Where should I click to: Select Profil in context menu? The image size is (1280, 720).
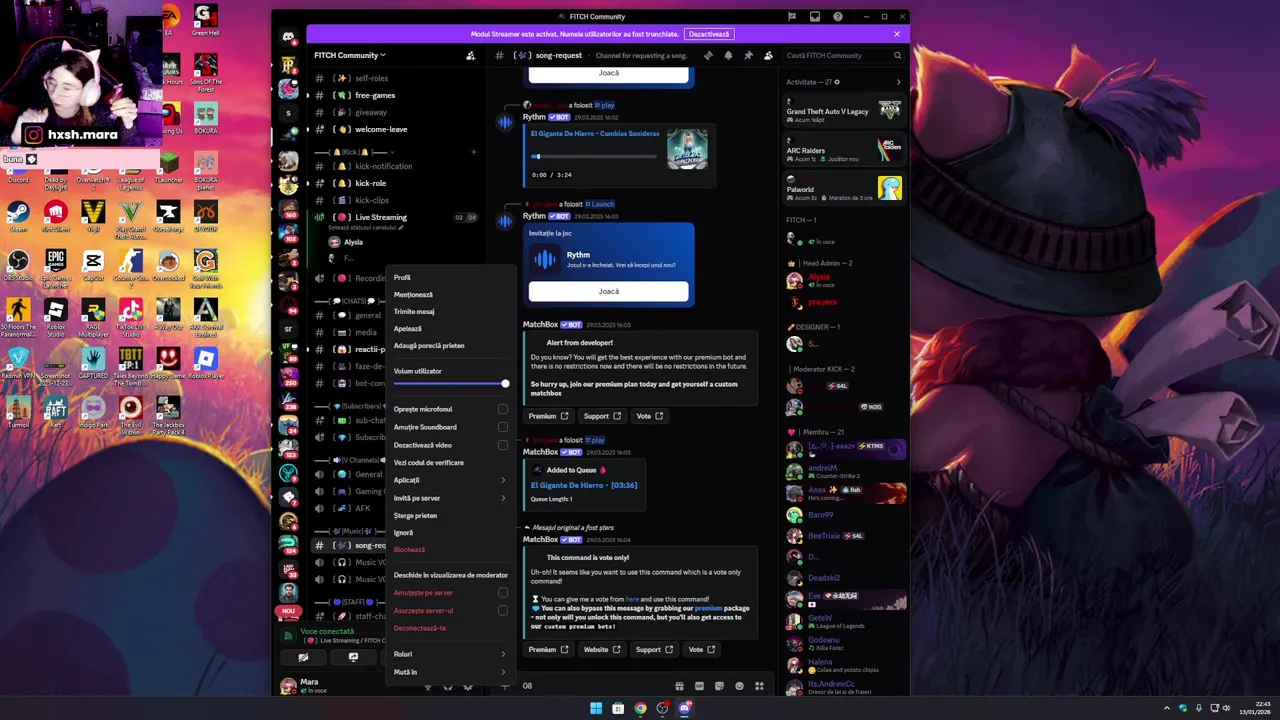tap(450, 278)
